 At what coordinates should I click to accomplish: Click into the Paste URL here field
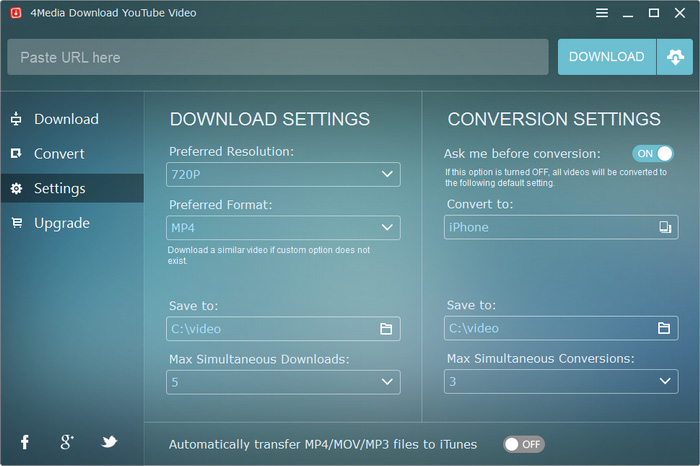278,57
